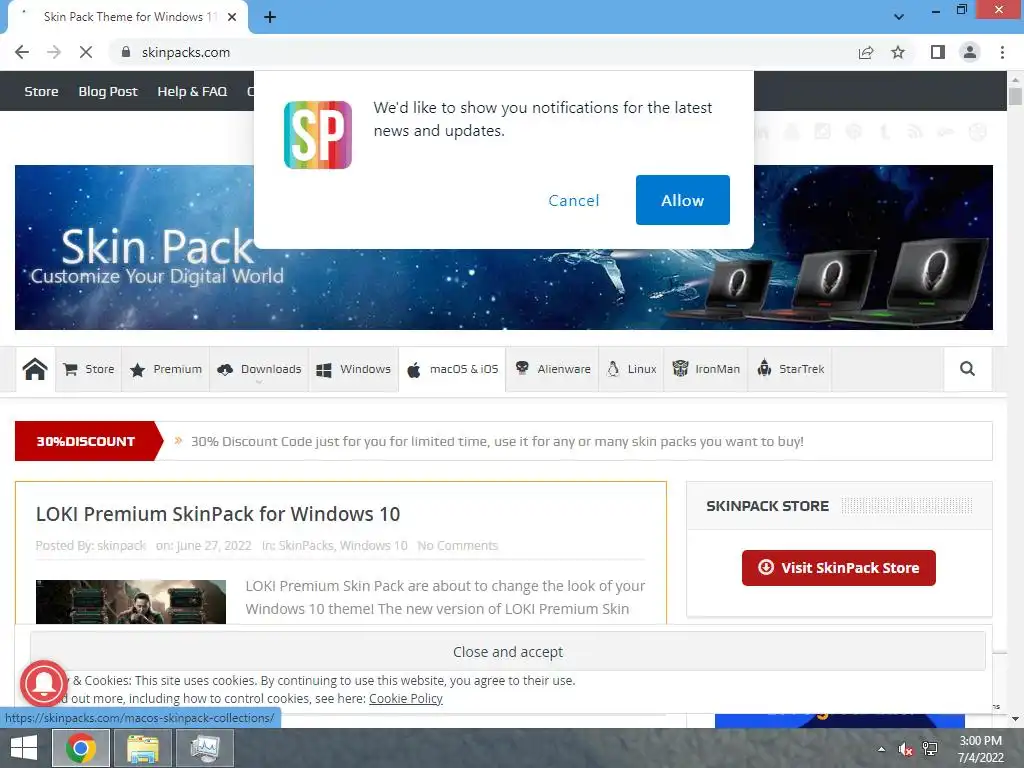Open the Cookie Policy link
The width and height of the screenshot is (1024, 768).
406,698
